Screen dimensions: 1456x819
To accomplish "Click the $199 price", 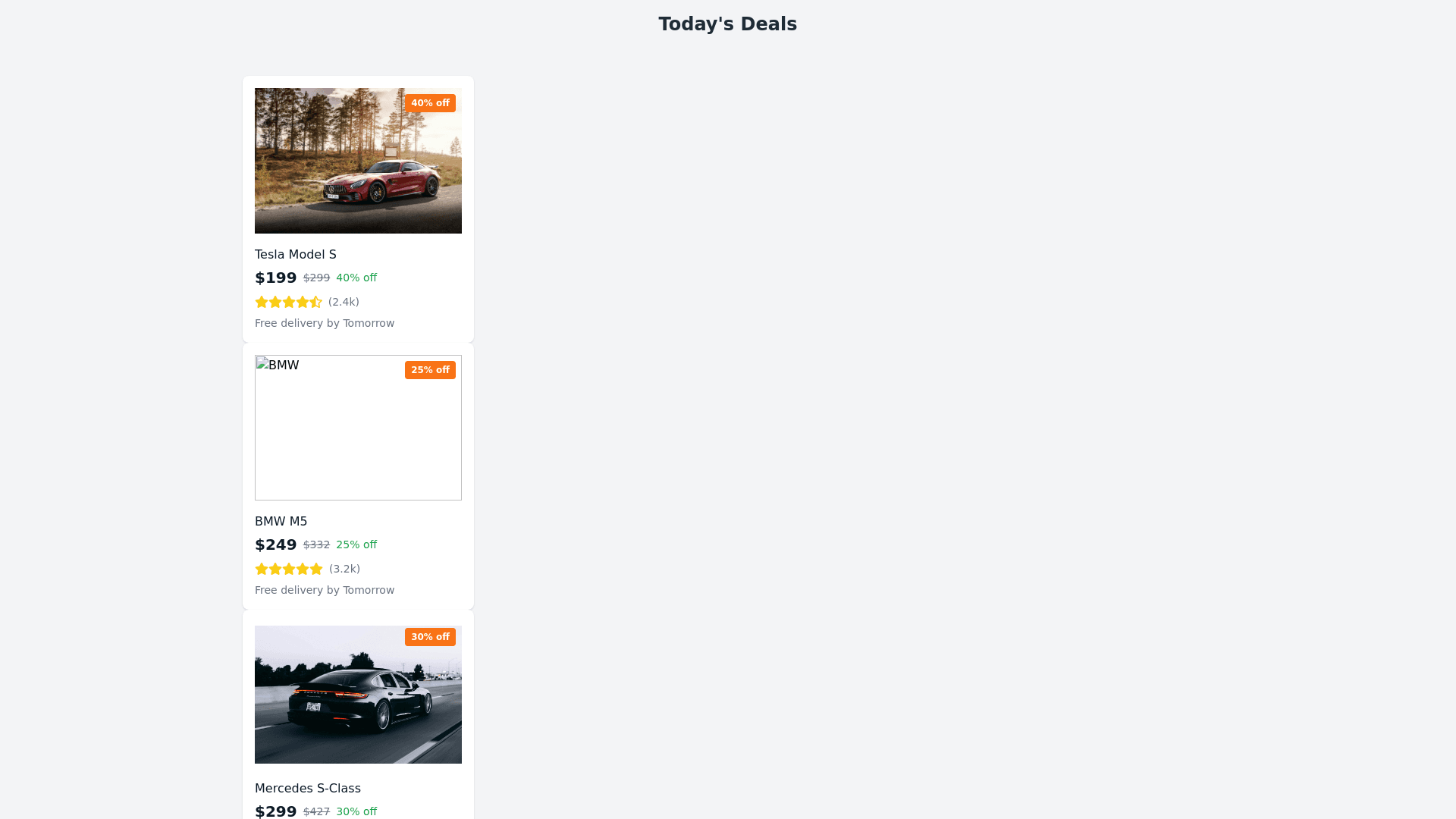I will [x=276, y=278].
